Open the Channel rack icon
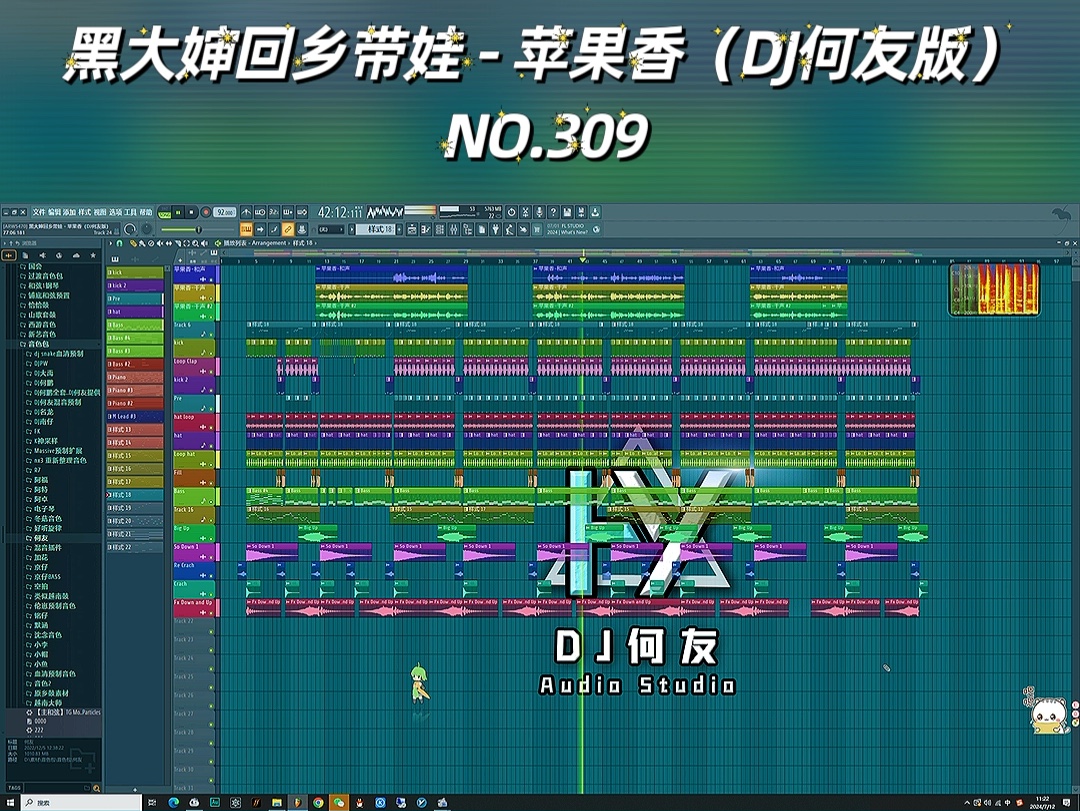 (439, 229)
